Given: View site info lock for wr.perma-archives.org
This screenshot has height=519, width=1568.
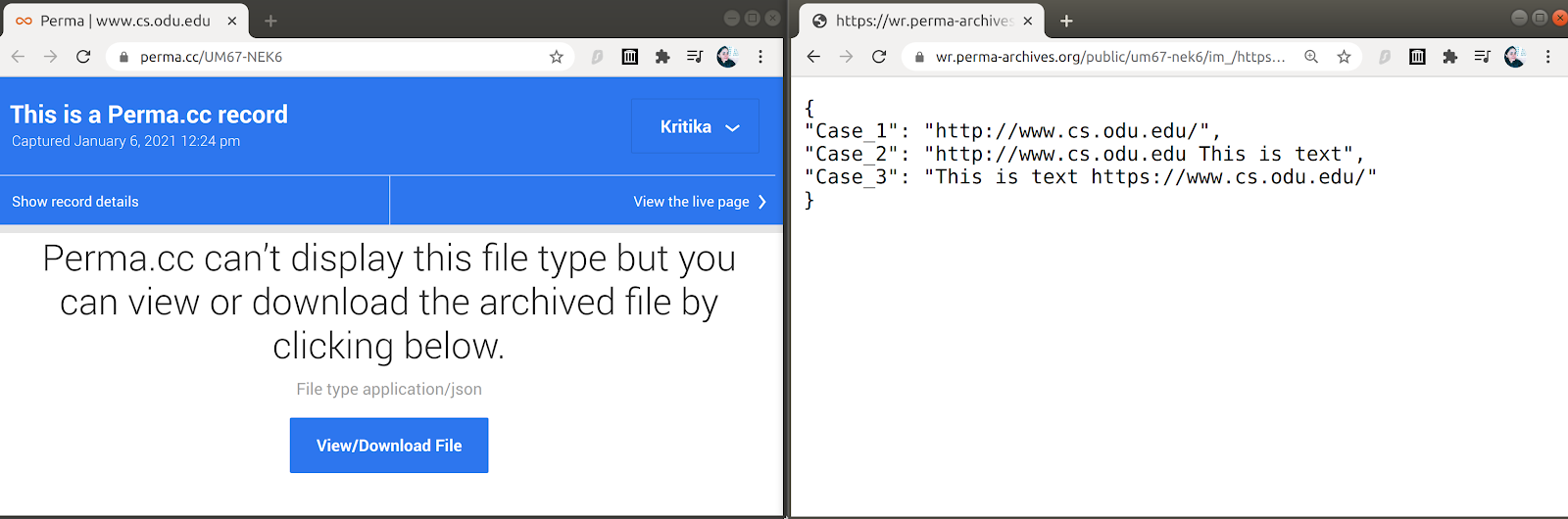Looking at the screenshot, I should pyautogui.click(x=919, y=57).
